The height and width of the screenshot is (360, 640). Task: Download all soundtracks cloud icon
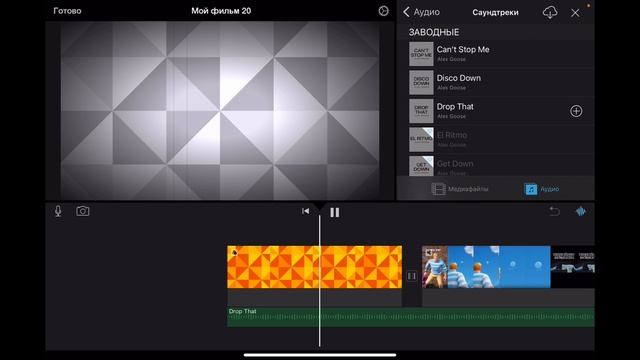pos(550,12)
